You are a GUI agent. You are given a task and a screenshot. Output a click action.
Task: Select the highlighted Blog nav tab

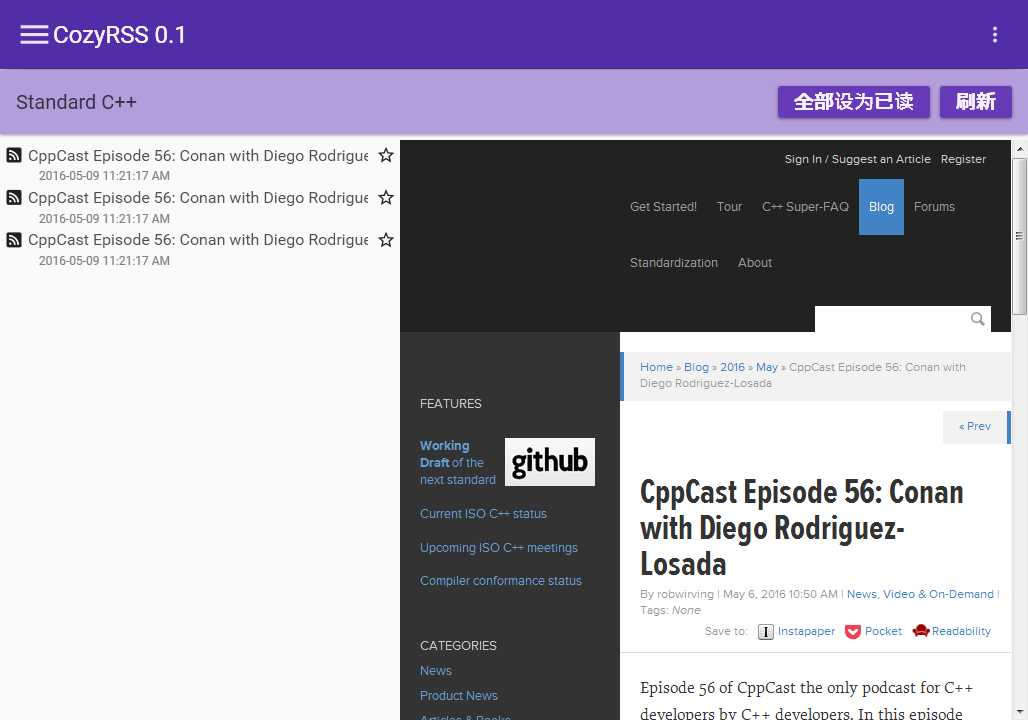881,207
